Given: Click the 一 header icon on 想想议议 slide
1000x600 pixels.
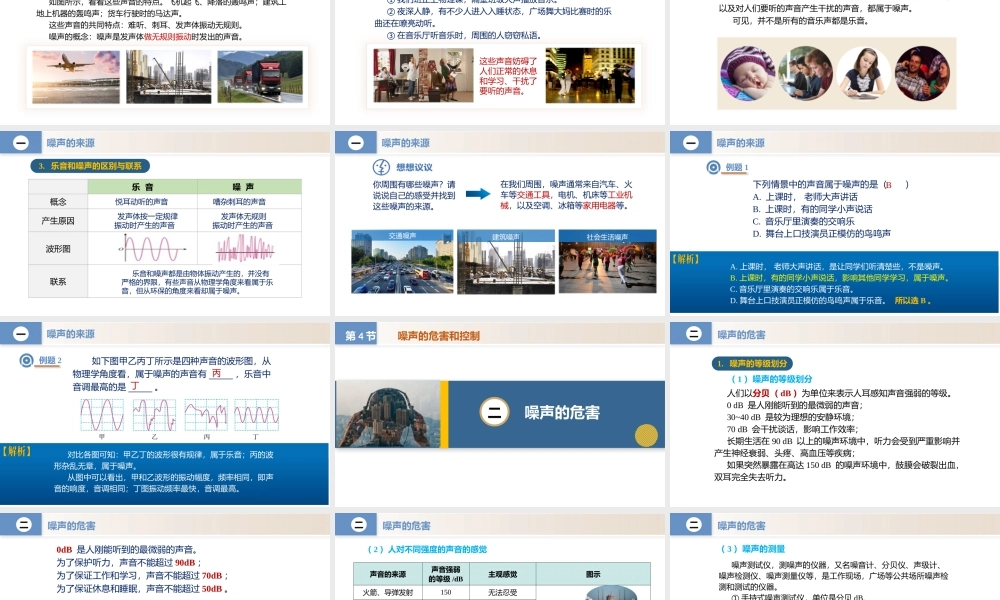Looking at the screenshot, I should point(356,143).
